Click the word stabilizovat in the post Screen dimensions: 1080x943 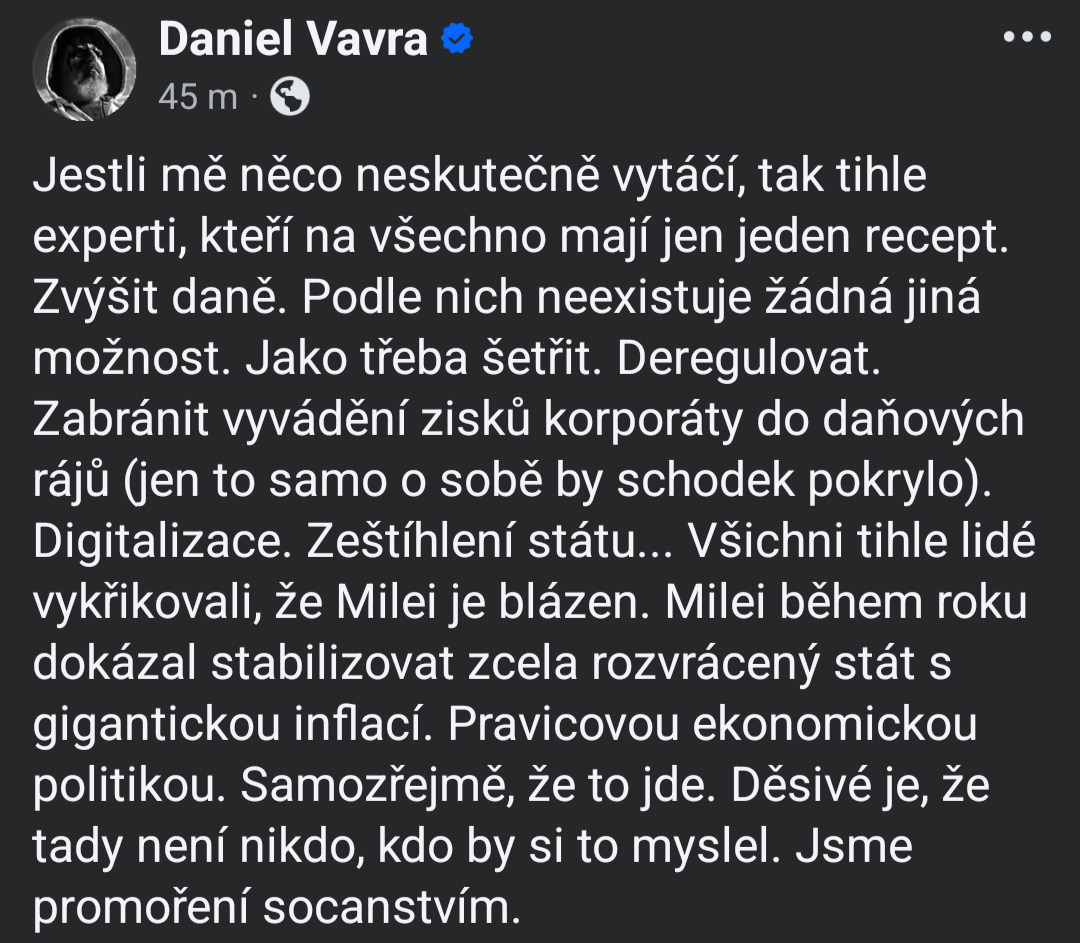332,663
